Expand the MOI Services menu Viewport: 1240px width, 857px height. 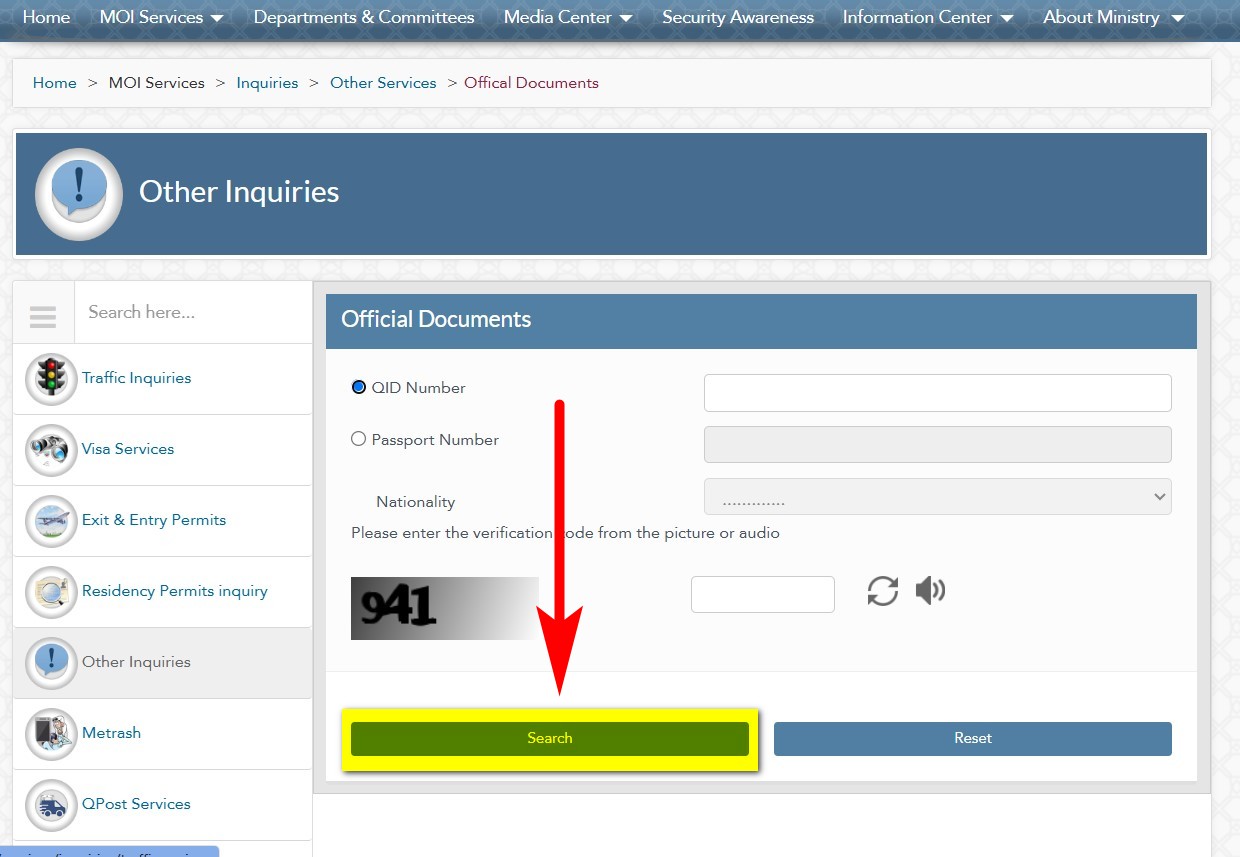(161, 17)
